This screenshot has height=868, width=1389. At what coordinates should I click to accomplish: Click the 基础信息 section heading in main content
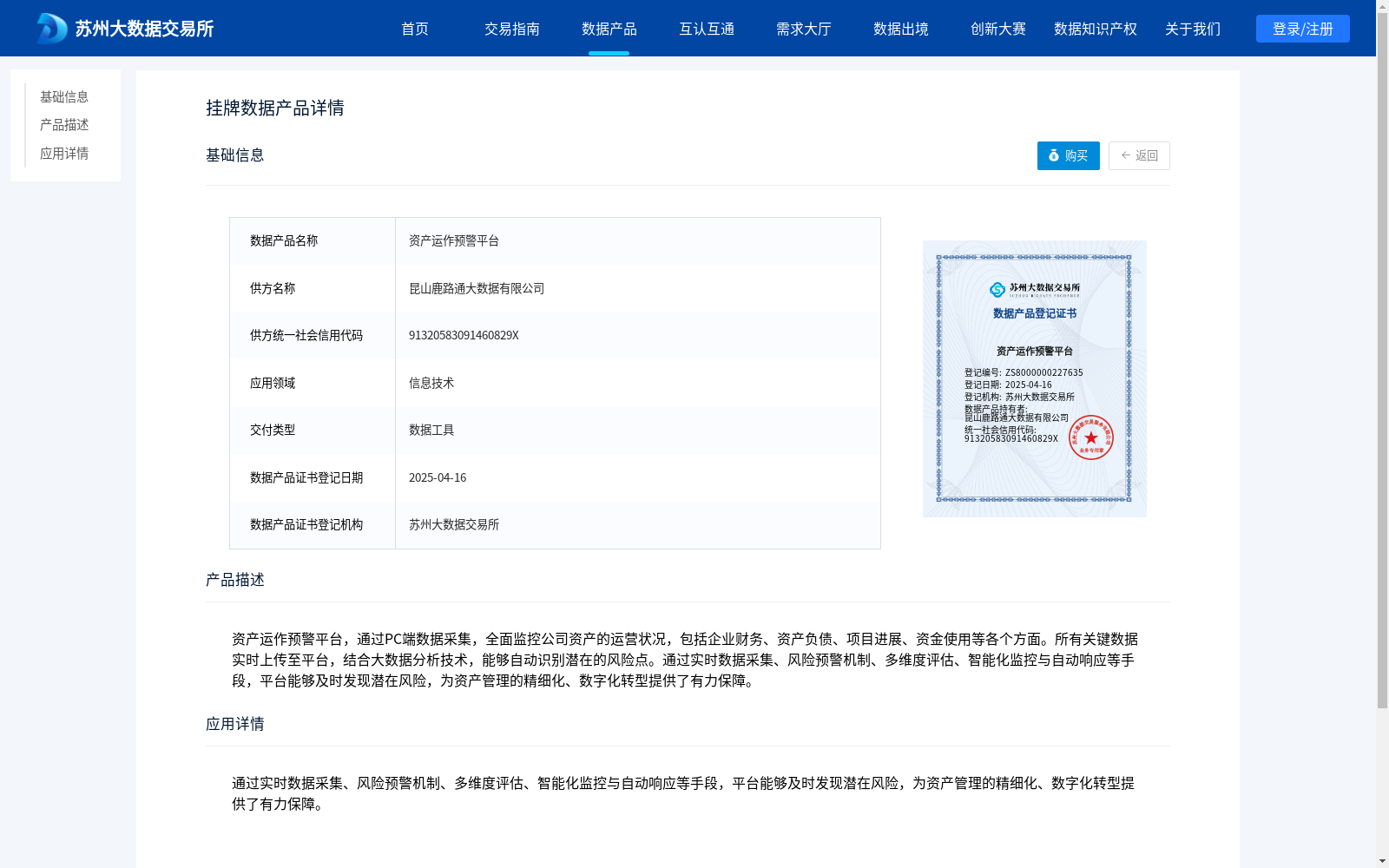point(235,155)
